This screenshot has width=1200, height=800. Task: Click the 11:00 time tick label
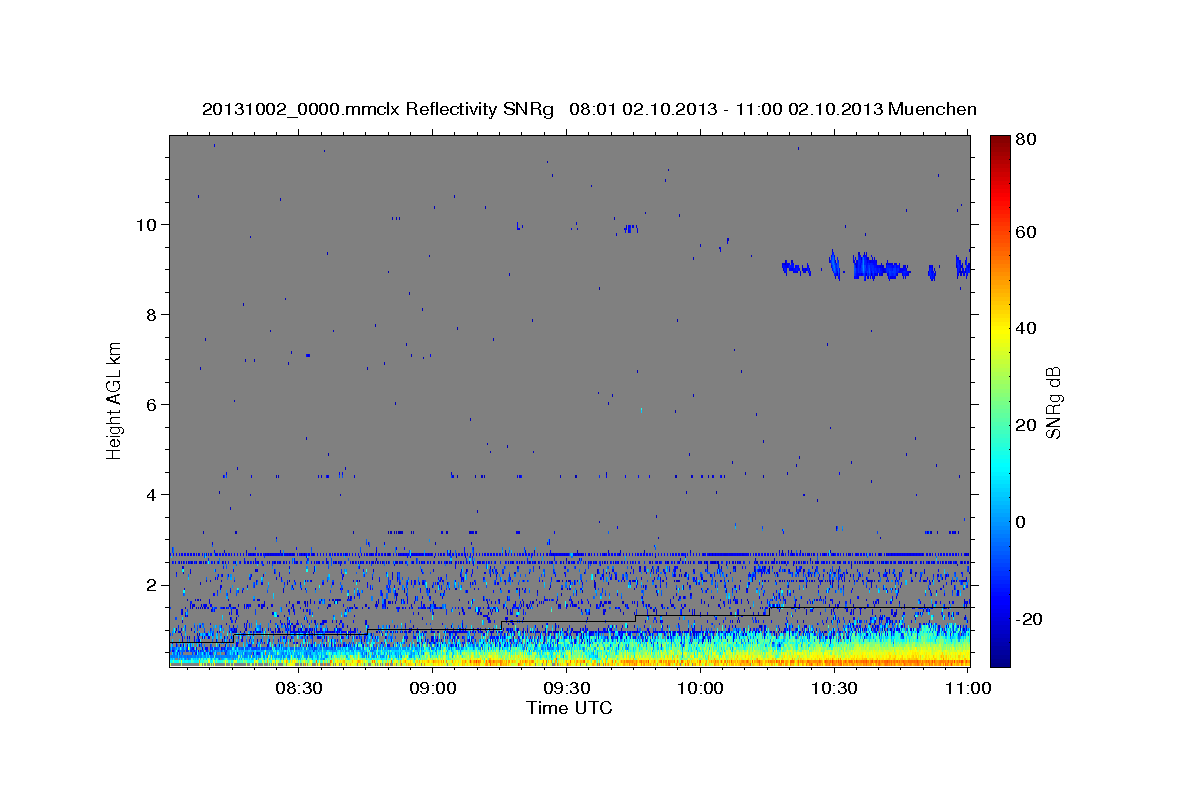pos(968,688)
